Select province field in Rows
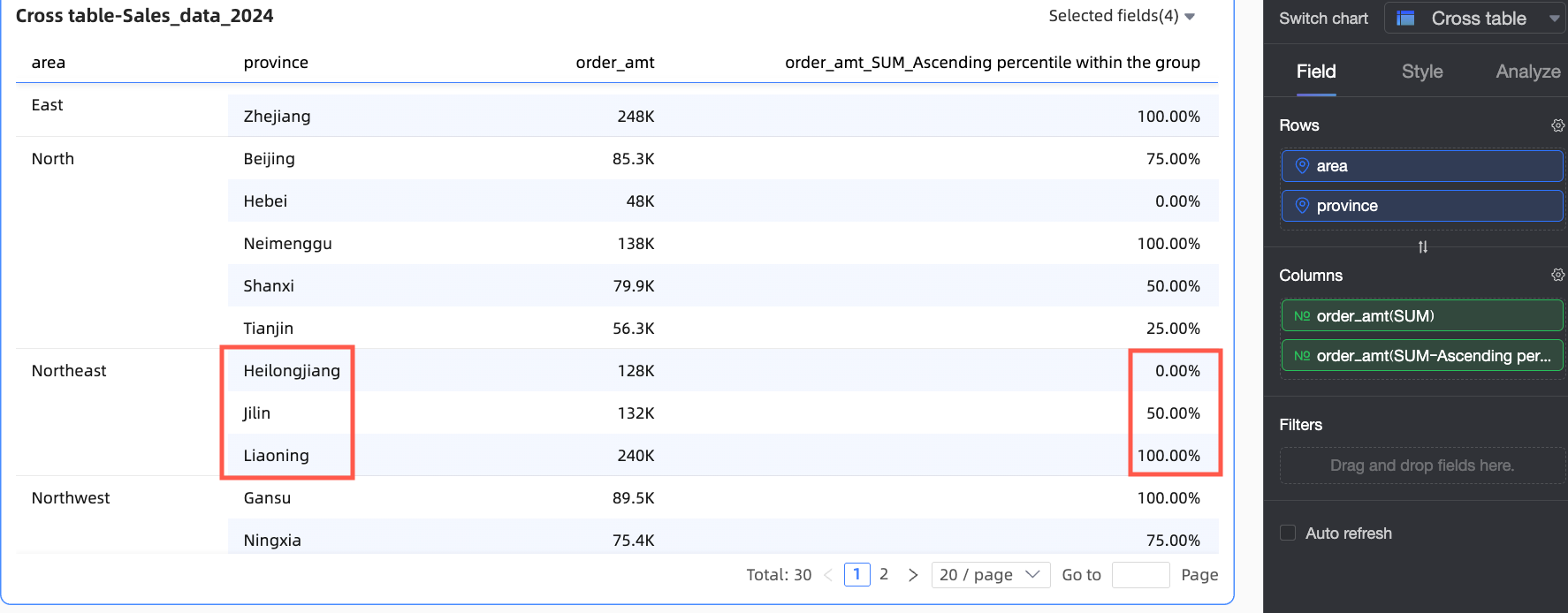 coord(1422,206)
